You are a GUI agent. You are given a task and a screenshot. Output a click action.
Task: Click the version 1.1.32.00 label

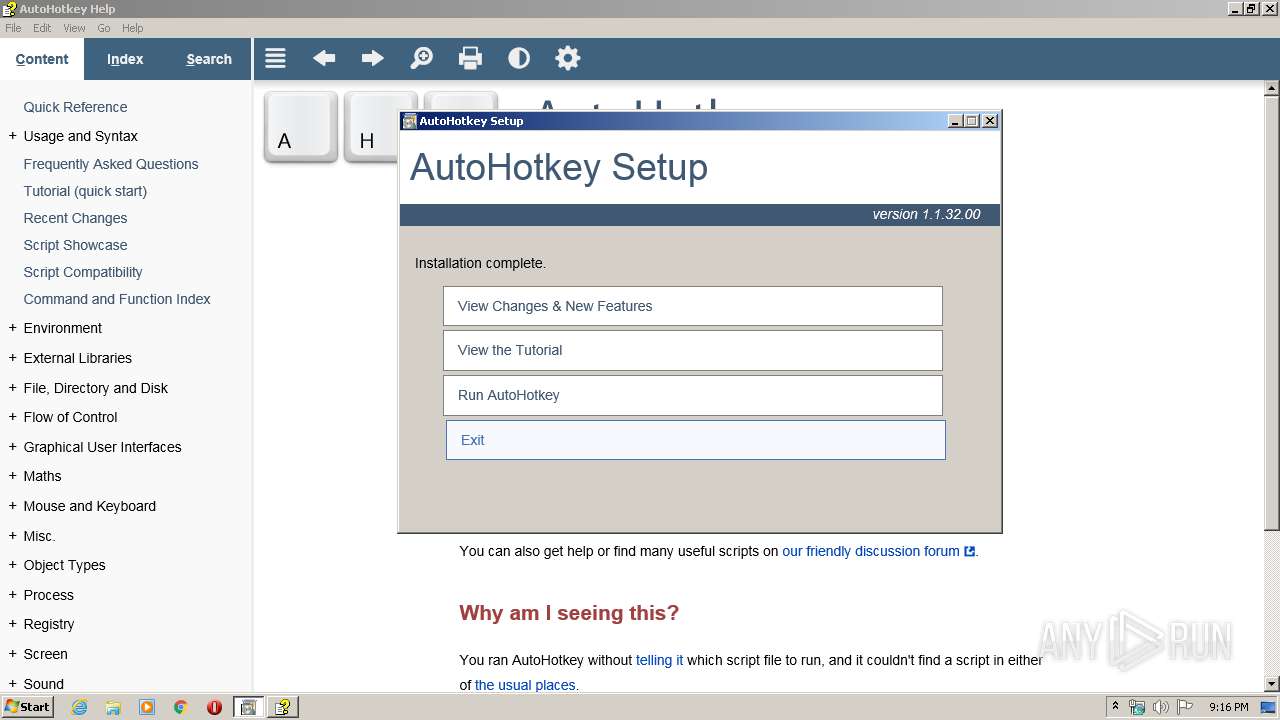pos(926,214)
